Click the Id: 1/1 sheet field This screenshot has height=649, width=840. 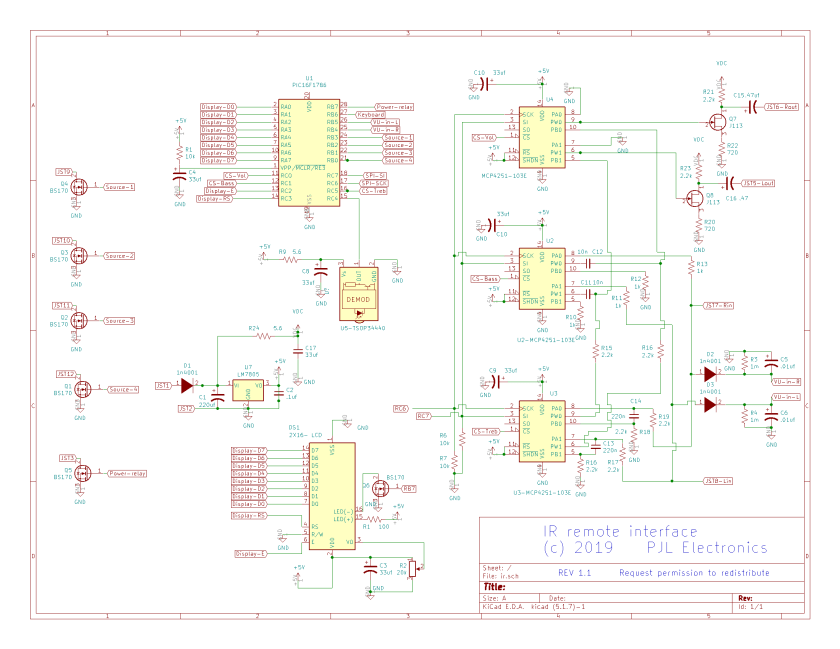coord(752,606)
